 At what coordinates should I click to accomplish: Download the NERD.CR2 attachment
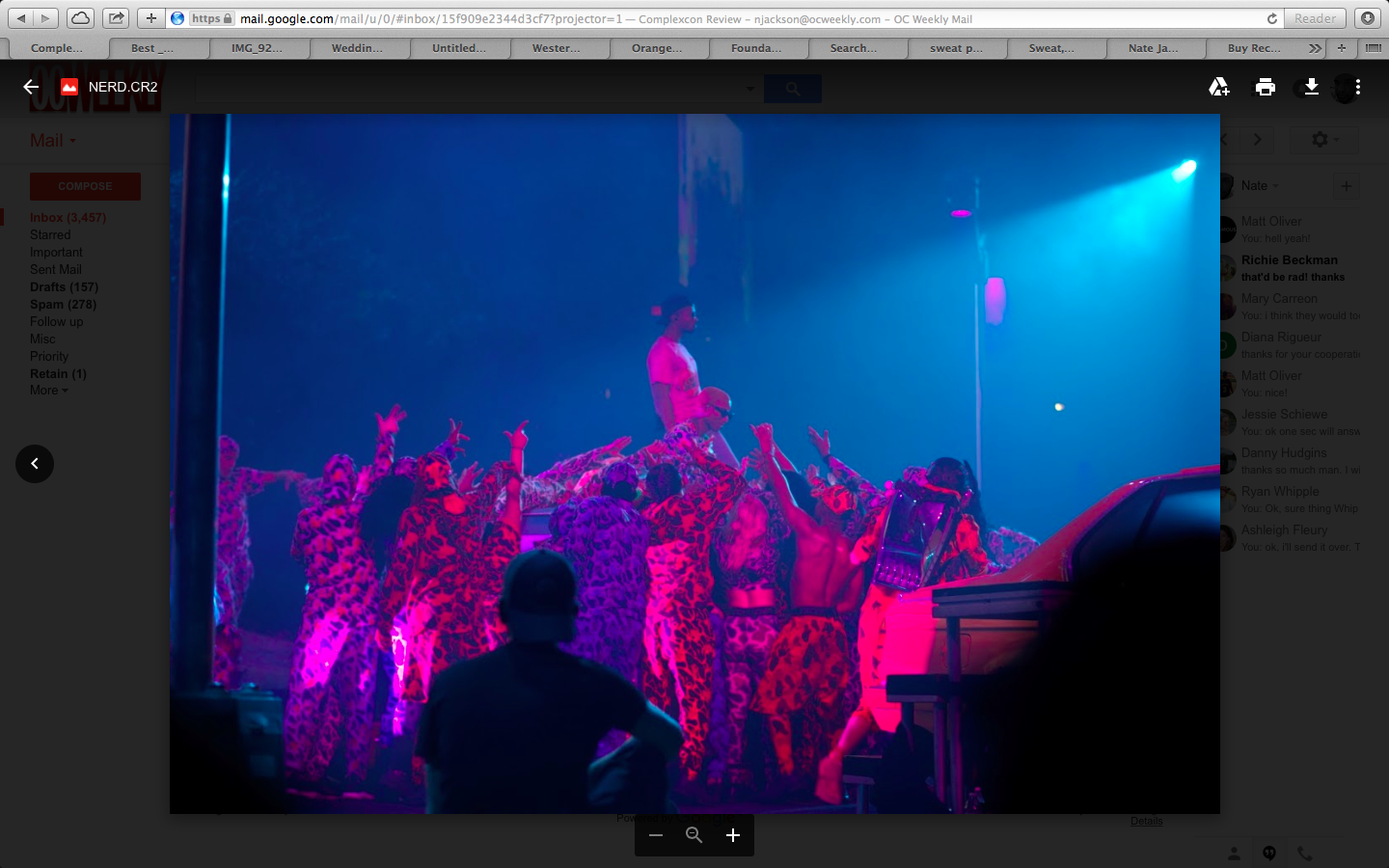1311,87
